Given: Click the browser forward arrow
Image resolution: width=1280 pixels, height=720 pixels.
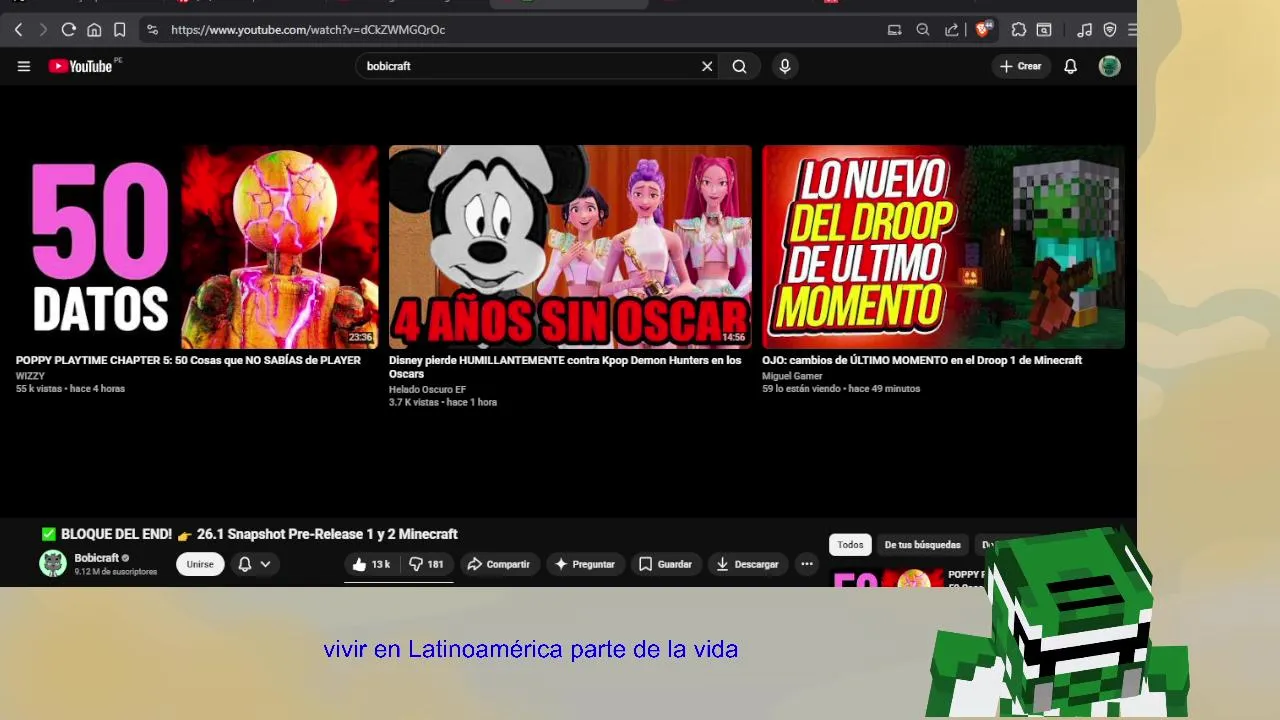Looking at the screenshot, I should [43, 30].
